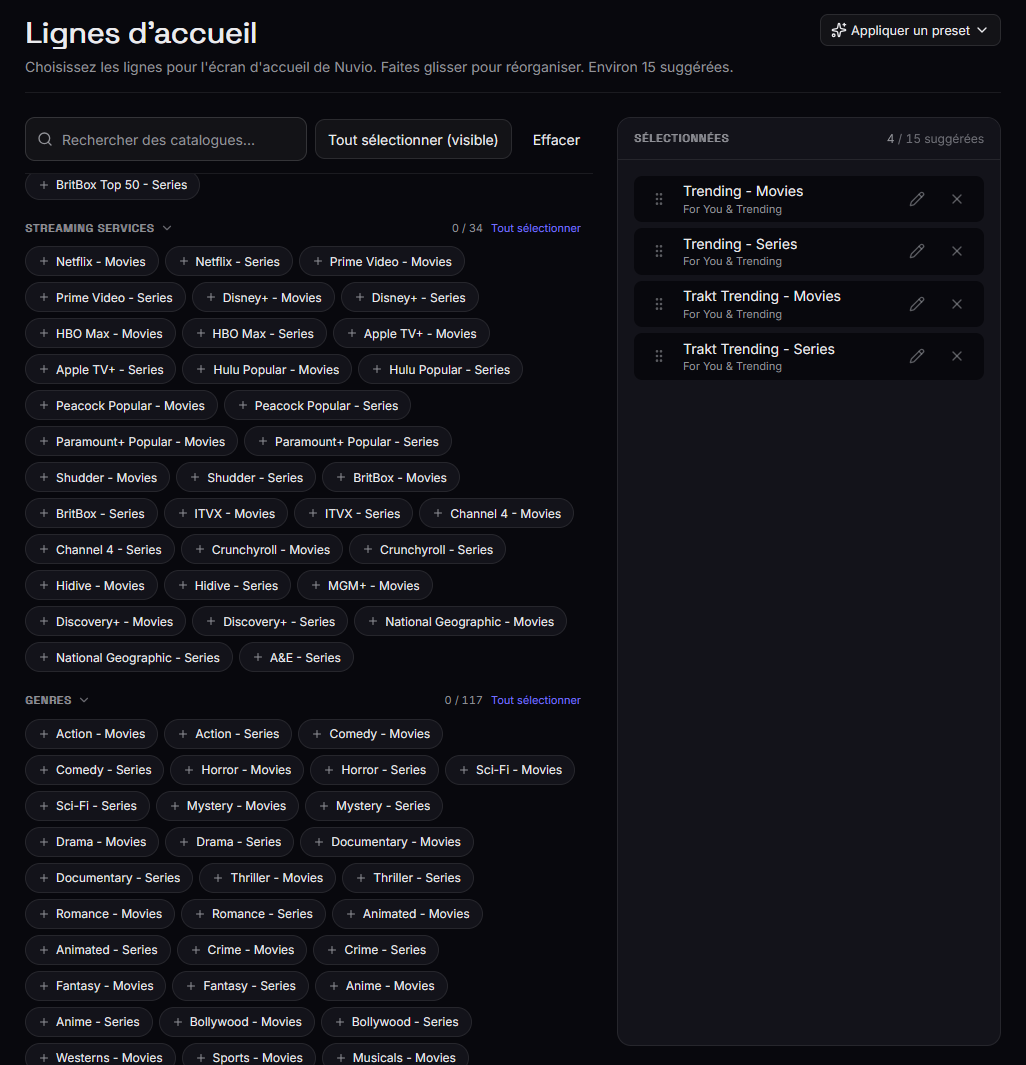
Task: Add Disney+ - Series catalog
Action: [409, 297]
